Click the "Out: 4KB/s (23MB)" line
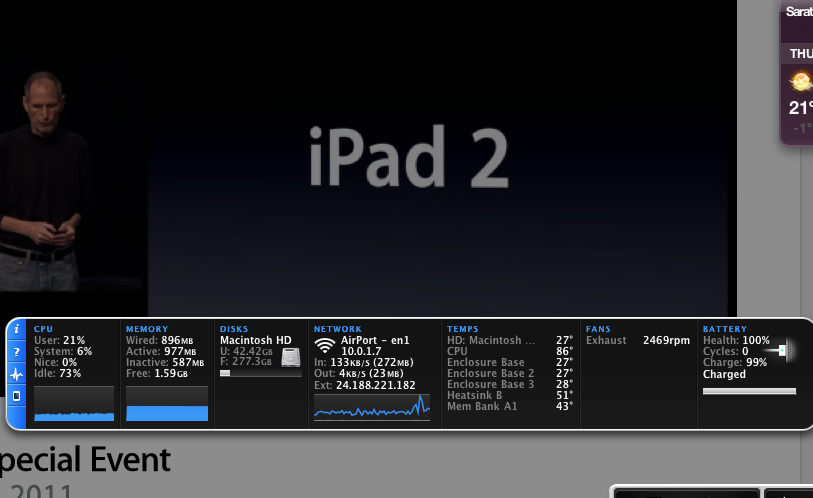This screenshot has width=813, height=498. click(358, 373)
